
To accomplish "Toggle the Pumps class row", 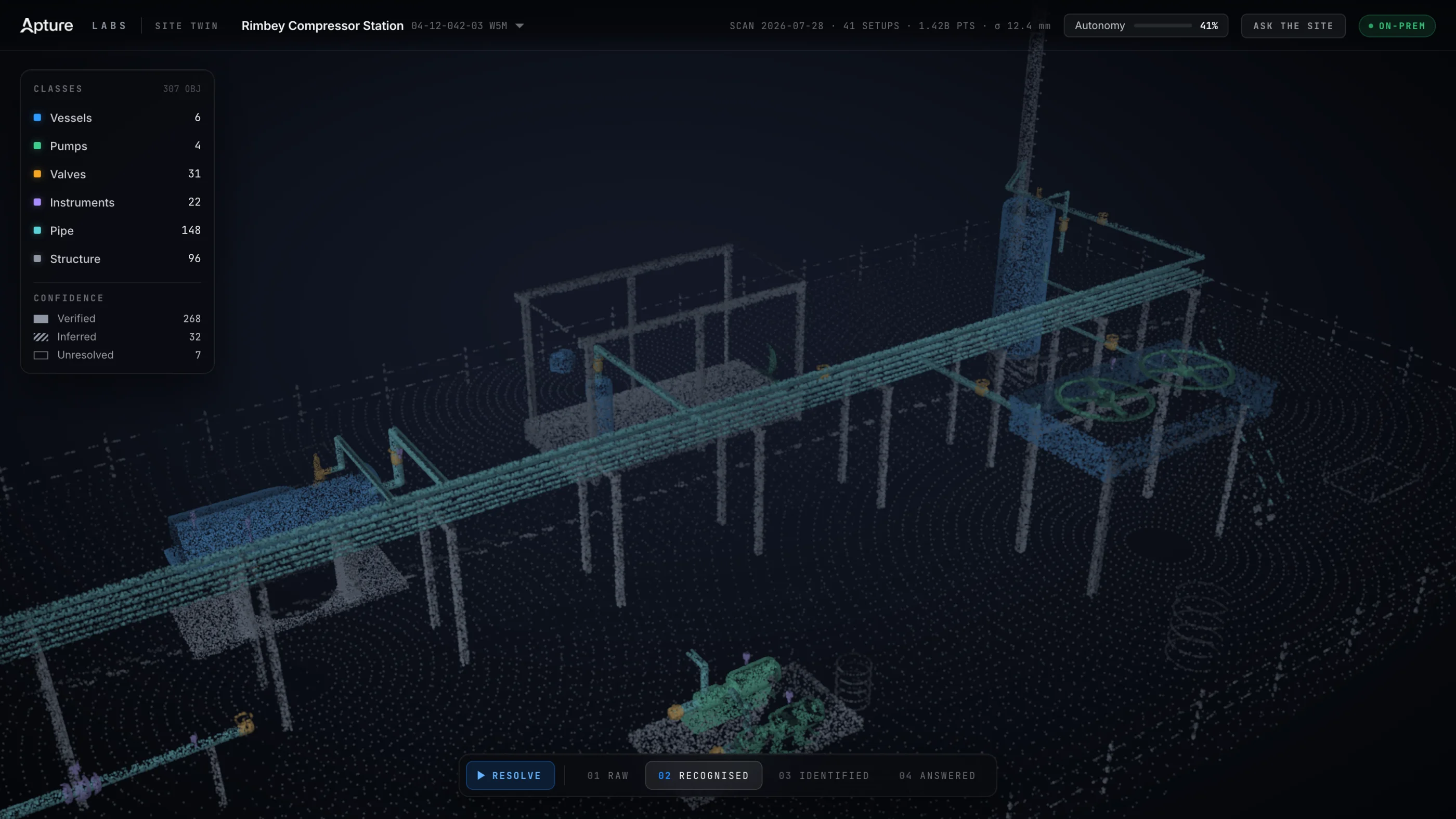I will click(117, 146).
